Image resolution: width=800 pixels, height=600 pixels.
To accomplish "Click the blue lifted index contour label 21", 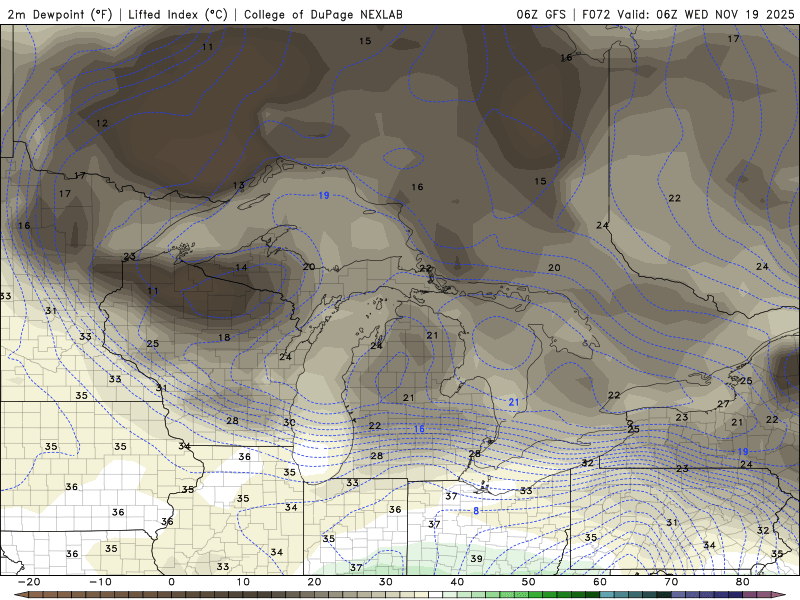I will (514, 402).
